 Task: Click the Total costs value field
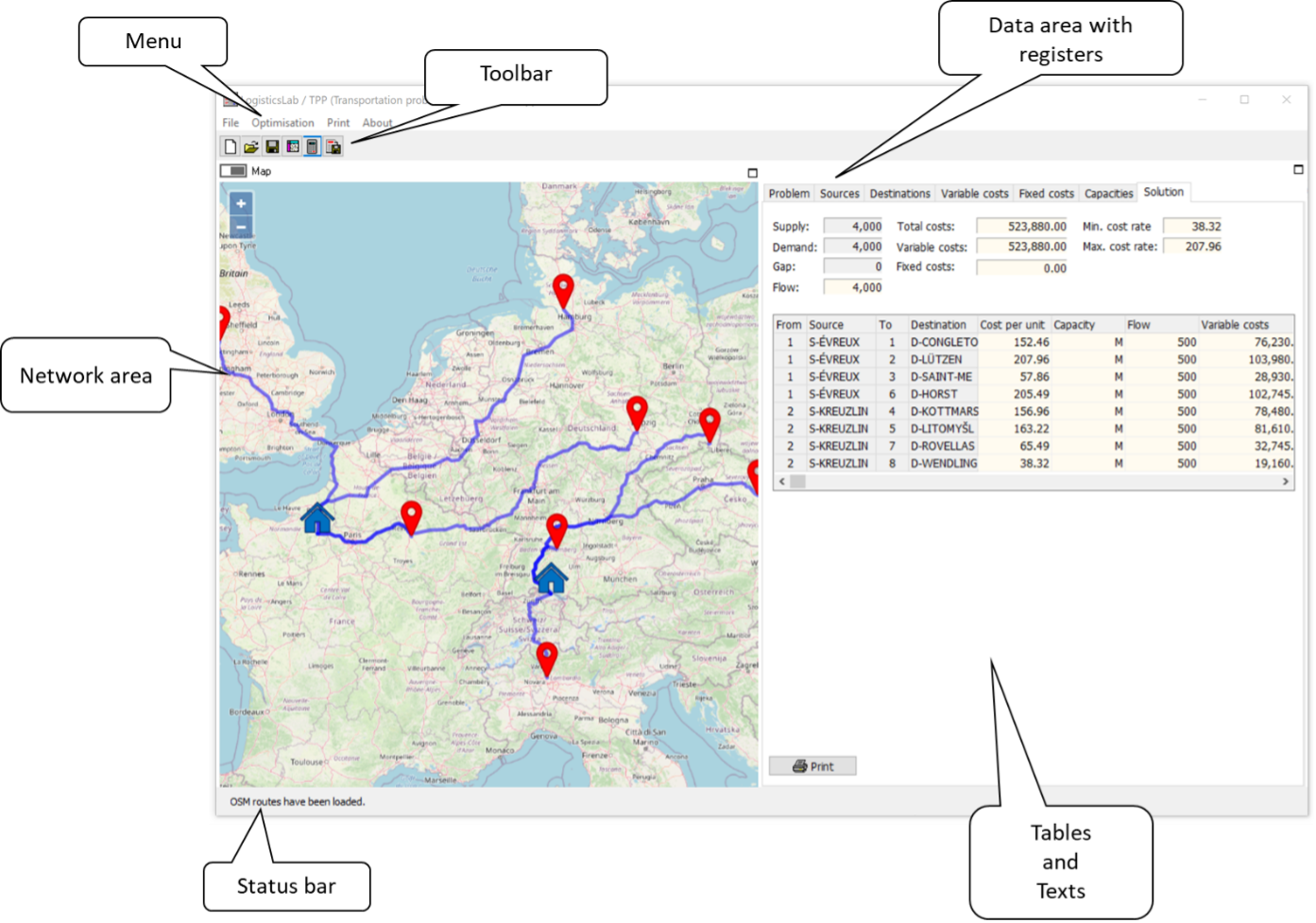pos(1023,227)
